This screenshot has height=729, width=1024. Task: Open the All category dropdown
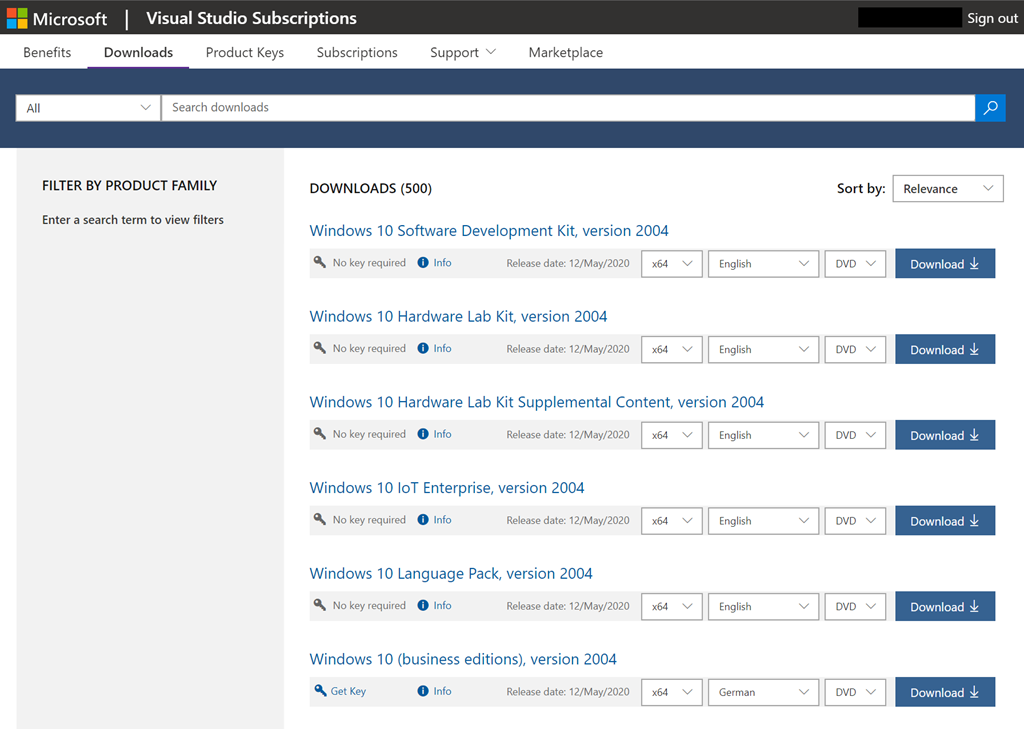[88, 108]
